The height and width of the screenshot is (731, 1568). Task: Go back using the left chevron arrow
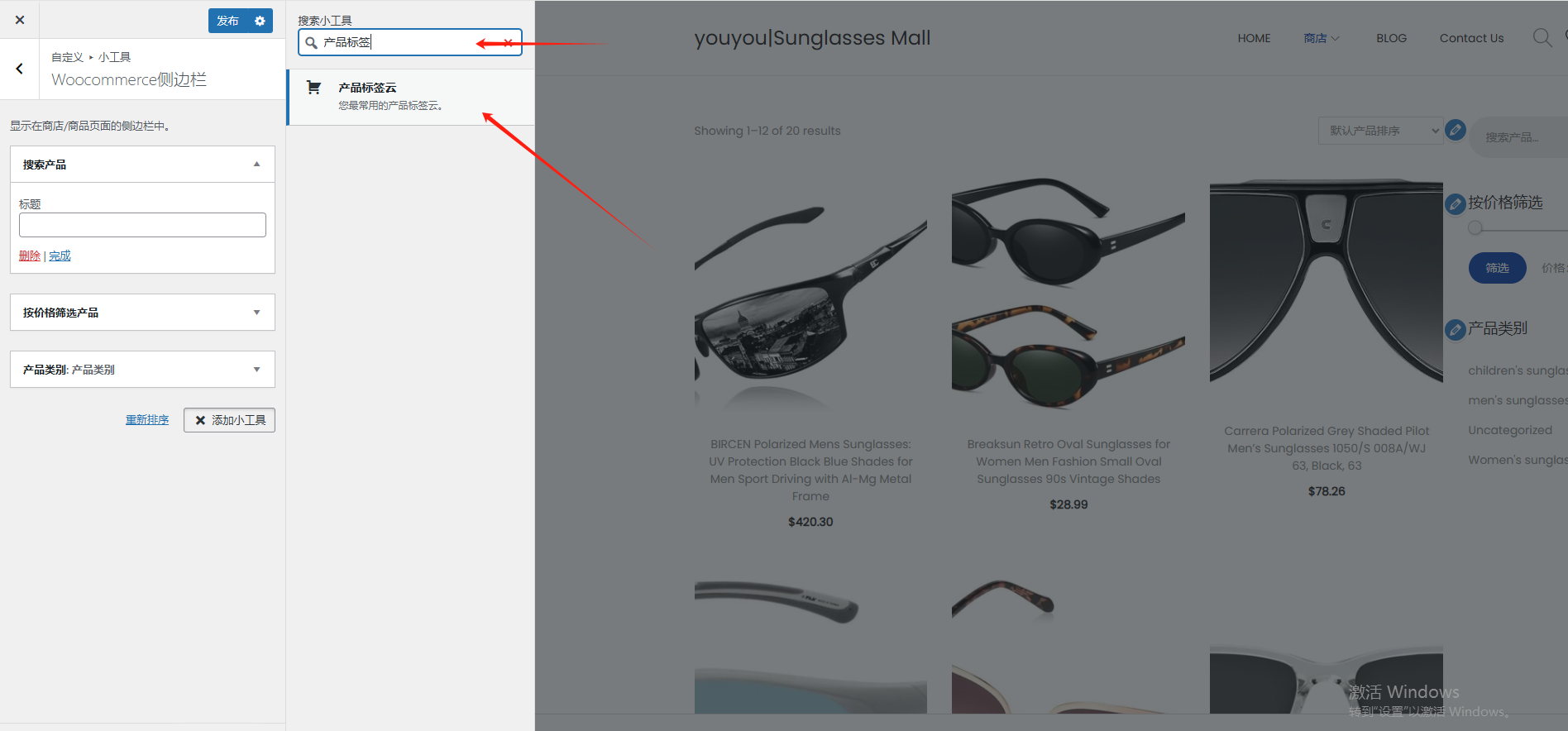pyautogui.click(x=20, y=69)
